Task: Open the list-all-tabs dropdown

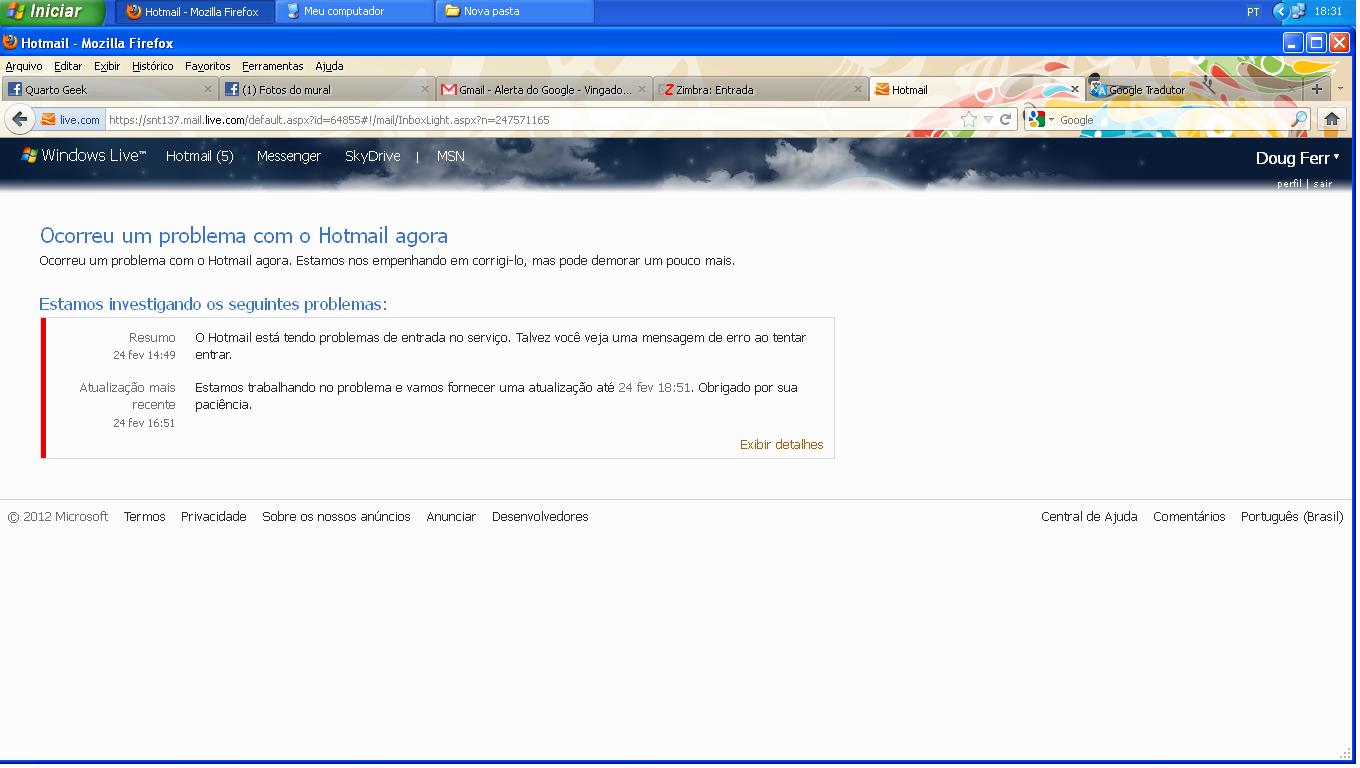Action: click(x=1340, y=89)
